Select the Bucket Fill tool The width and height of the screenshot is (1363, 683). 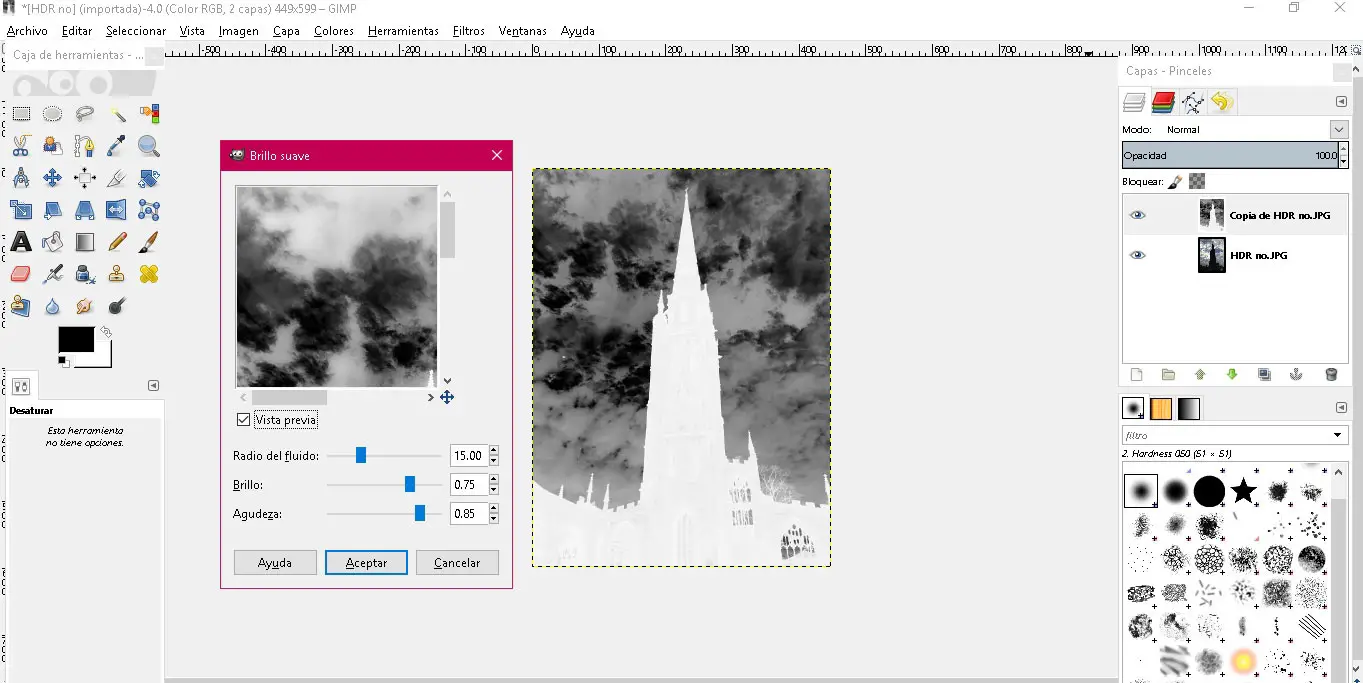pos(53,242)
